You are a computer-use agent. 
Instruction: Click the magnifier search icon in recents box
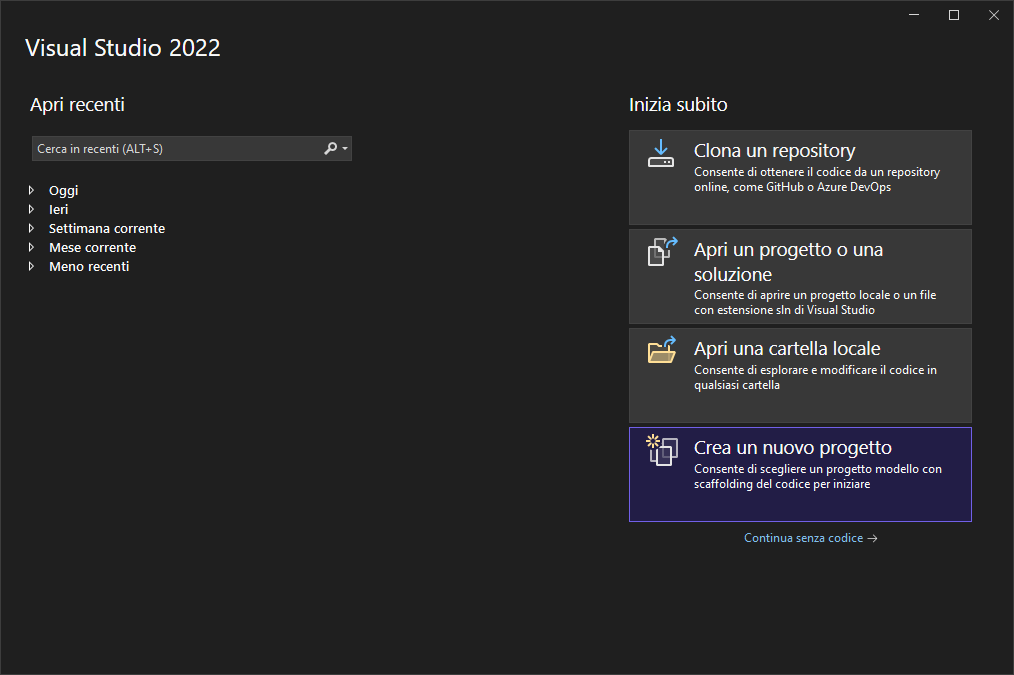[x=330, y=148]
